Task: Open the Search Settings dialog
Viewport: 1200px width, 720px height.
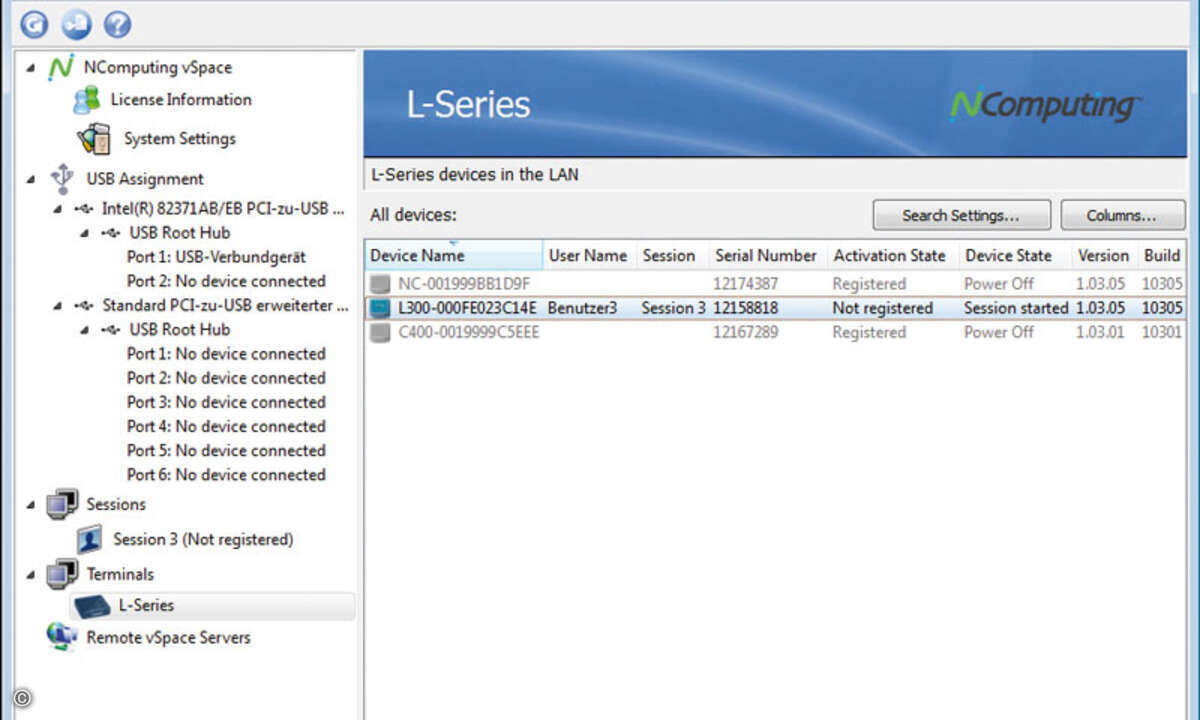Action: [961, 215]
